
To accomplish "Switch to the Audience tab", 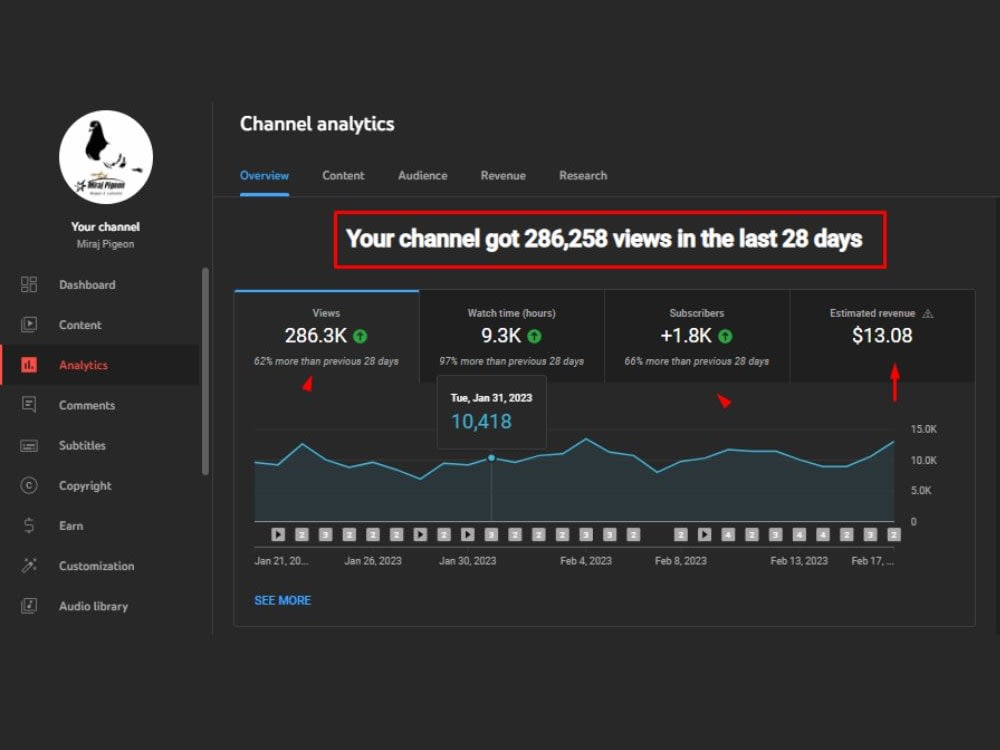I will tap(422, 175).
